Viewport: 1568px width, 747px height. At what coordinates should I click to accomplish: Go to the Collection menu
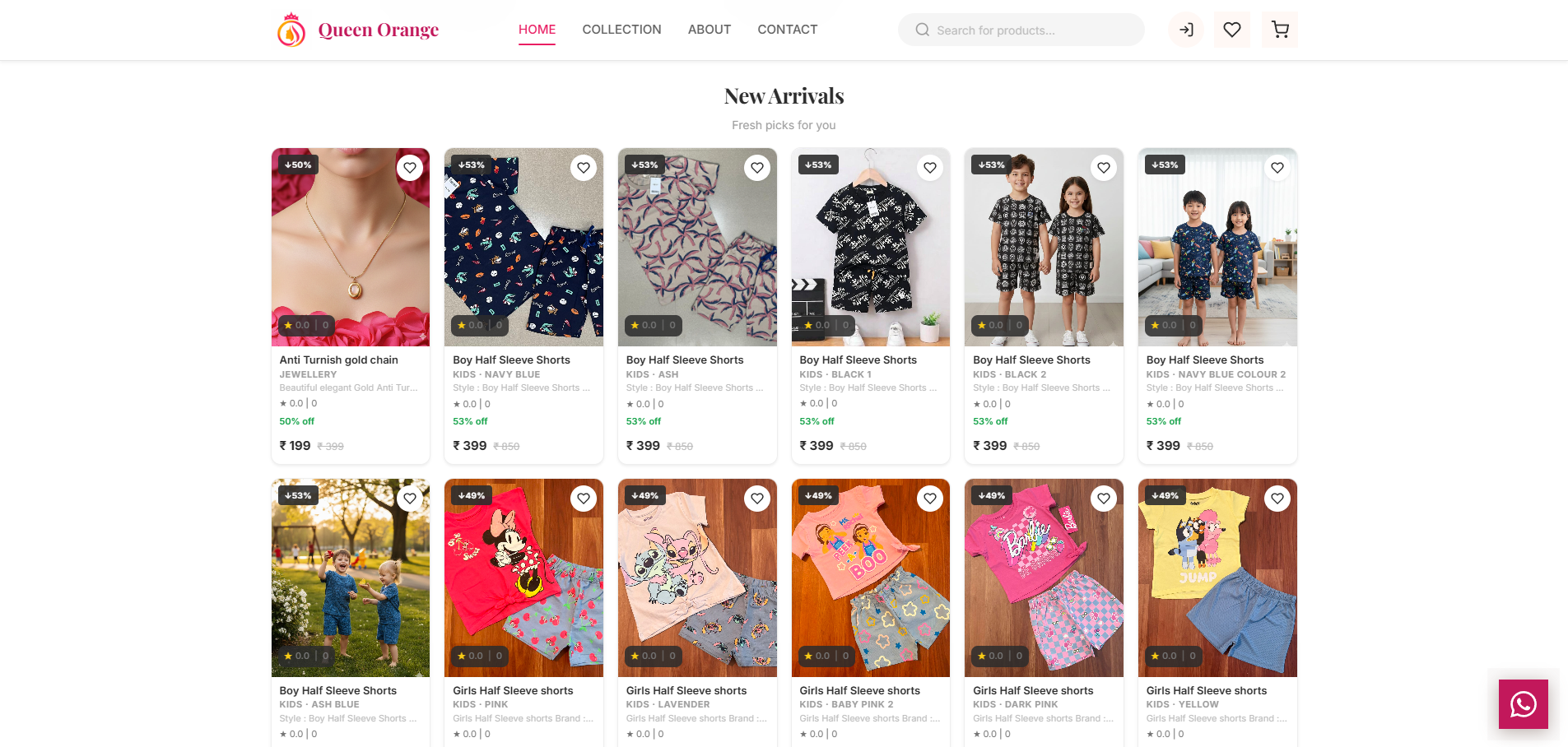click(x=621, y=30)
